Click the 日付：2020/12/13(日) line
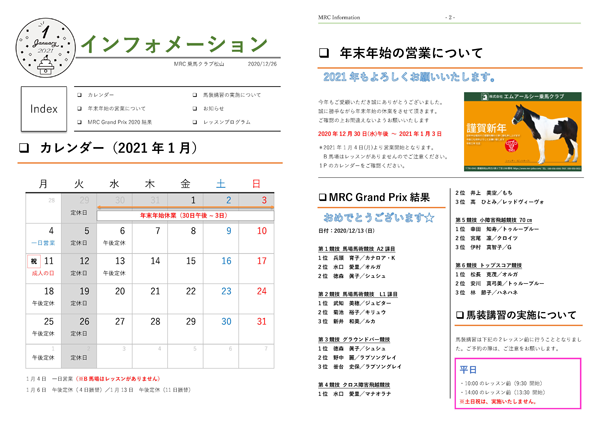The height and width of the screenshot is (424, 600). [x=346, y=231]
